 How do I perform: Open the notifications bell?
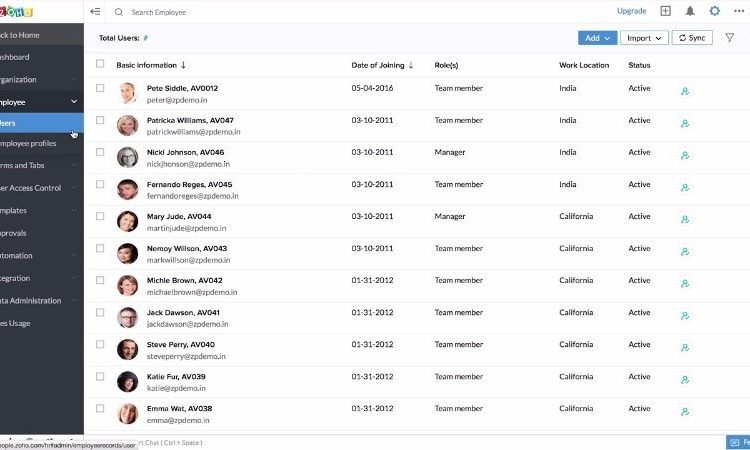coord(690,11)
